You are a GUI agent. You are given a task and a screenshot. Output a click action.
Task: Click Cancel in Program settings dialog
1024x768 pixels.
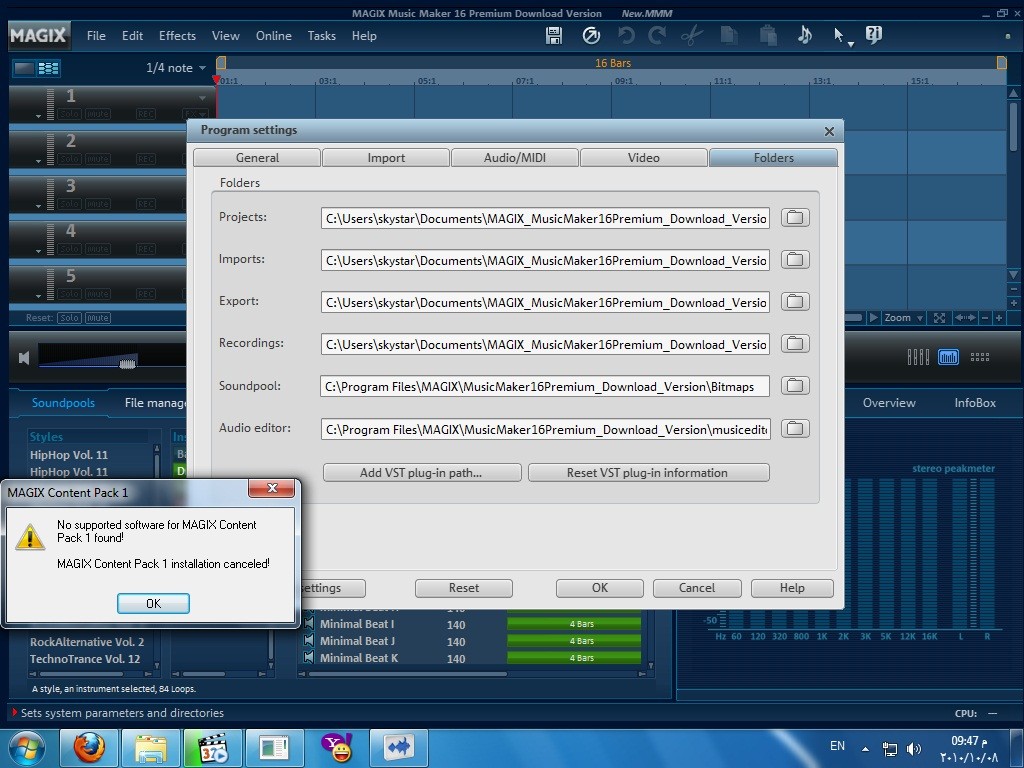click(x=697, y=588)
